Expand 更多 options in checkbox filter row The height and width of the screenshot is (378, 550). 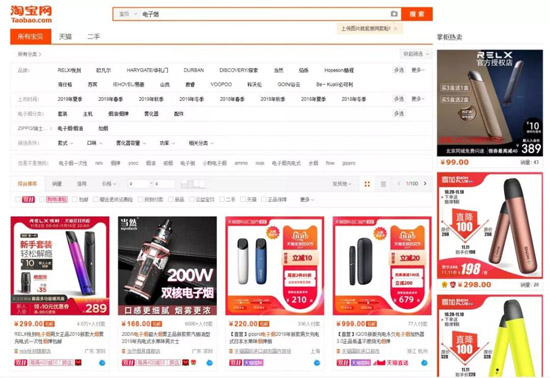point(307,200)
